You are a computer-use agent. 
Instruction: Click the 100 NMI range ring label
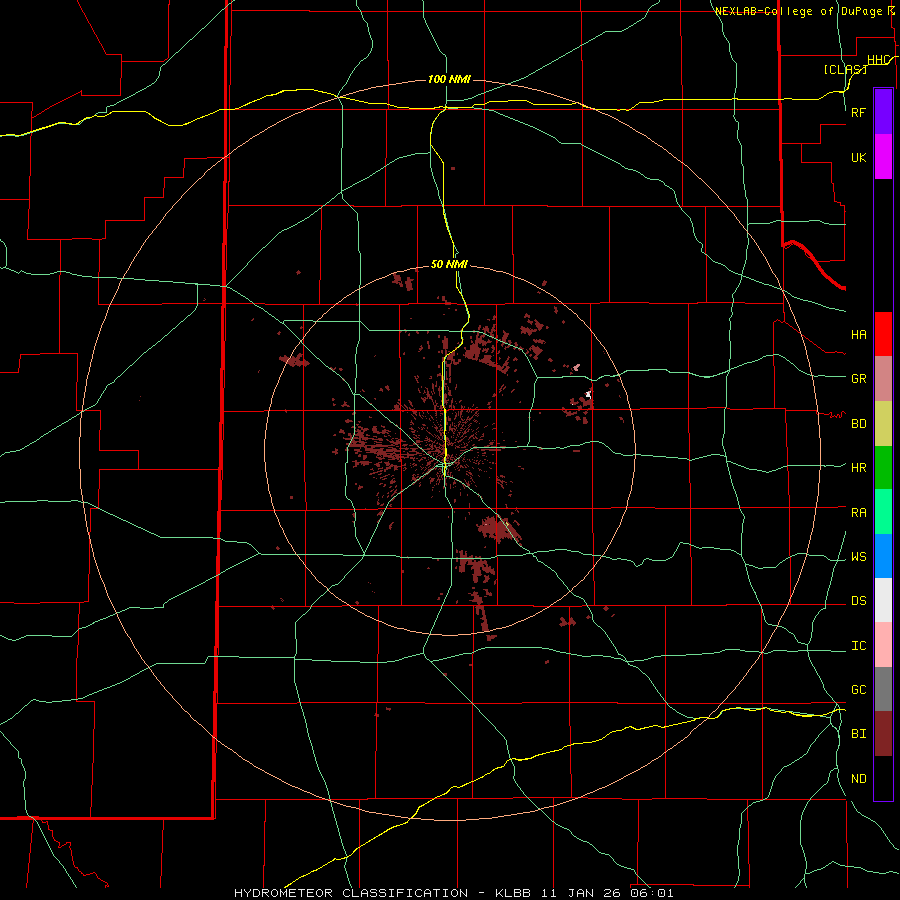(449, 79)
